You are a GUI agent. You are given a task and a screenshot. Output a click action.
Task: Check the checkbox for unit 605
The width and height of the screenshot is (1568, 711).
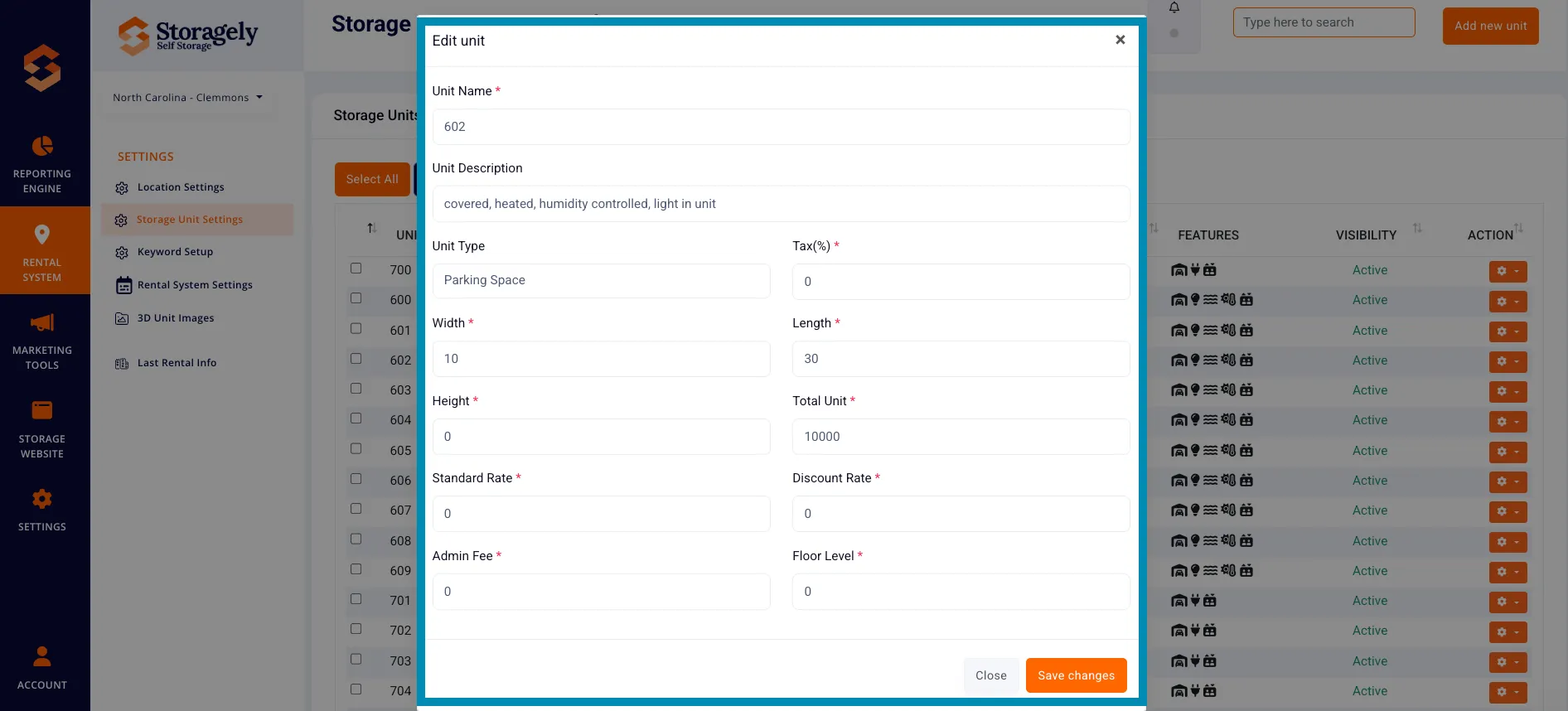(x=356, y=449)
